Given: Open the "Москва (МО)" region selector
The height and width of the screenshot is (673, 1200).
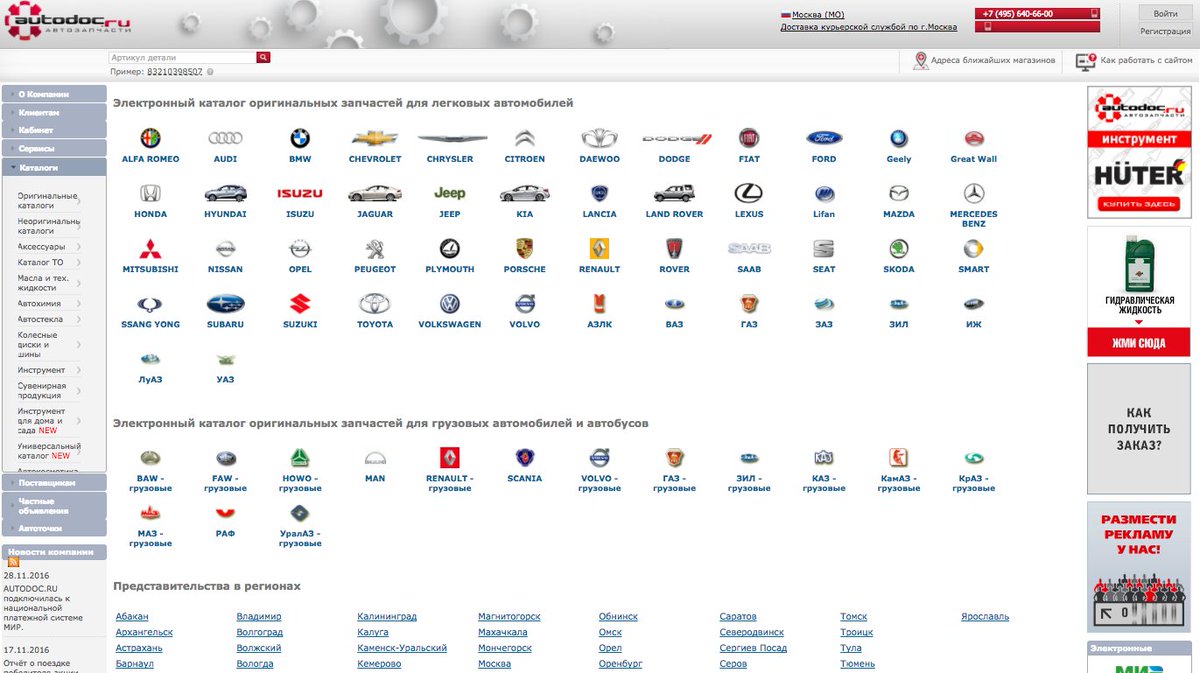Looking at the screenshot, I should [x=818, y=15].
